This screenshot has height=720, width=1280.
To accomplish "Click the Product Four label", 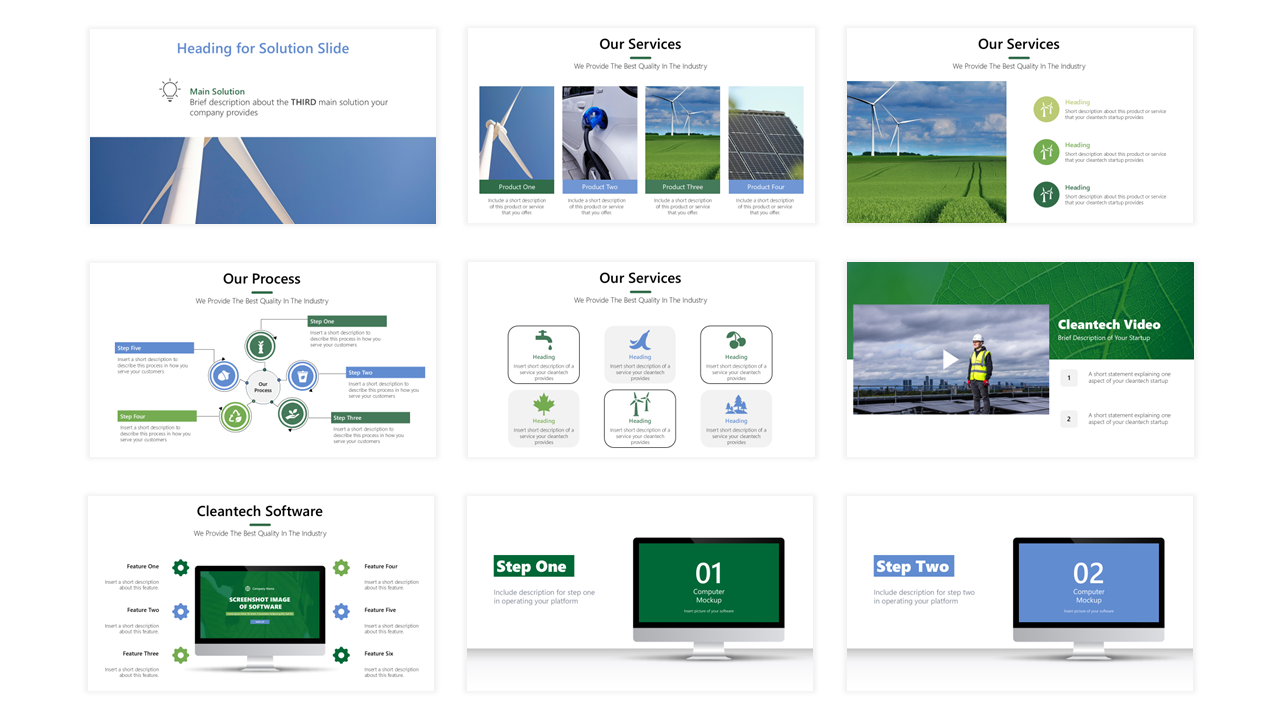I will (x=766, y=187).
